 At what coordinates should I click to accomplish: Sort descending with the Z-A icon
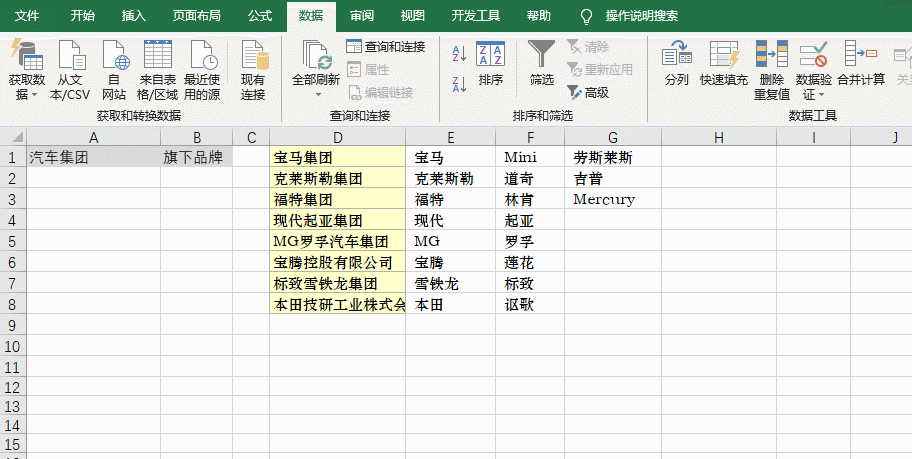[459, 84]
